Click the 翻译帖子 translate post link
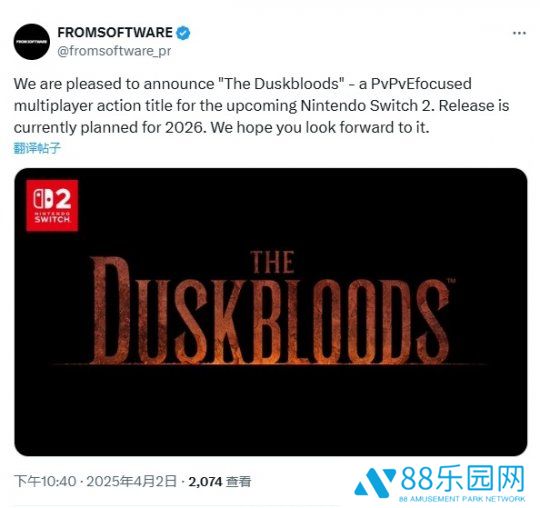 37,148
